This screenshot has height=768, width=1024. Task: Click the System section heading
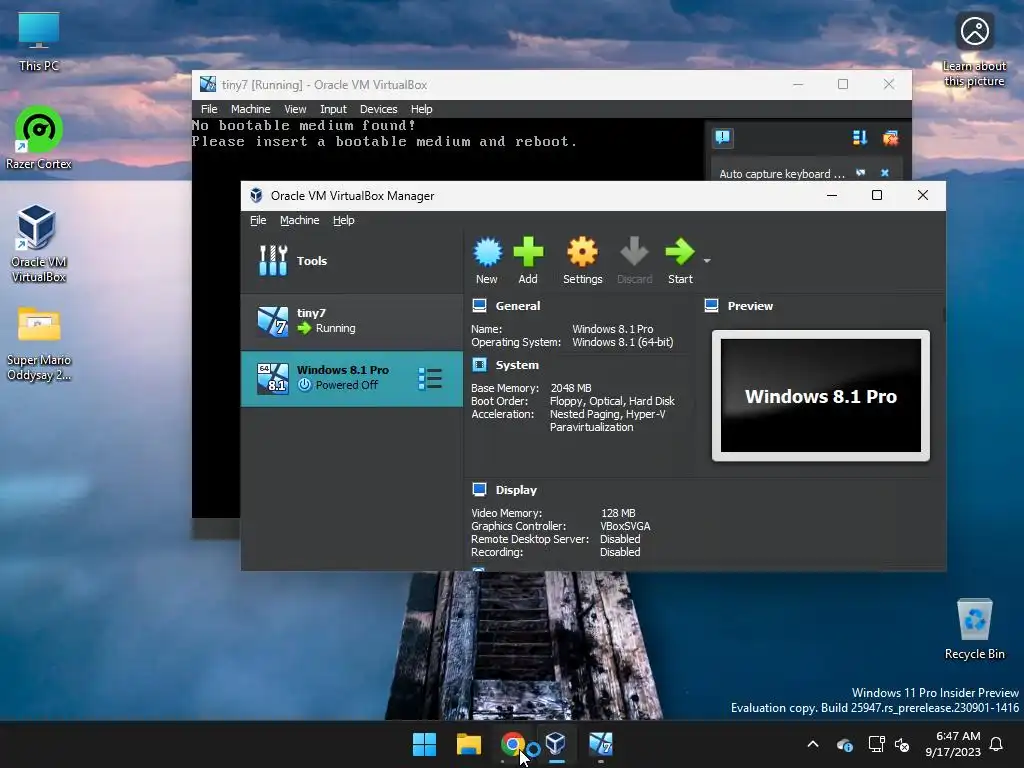(517, 365)
